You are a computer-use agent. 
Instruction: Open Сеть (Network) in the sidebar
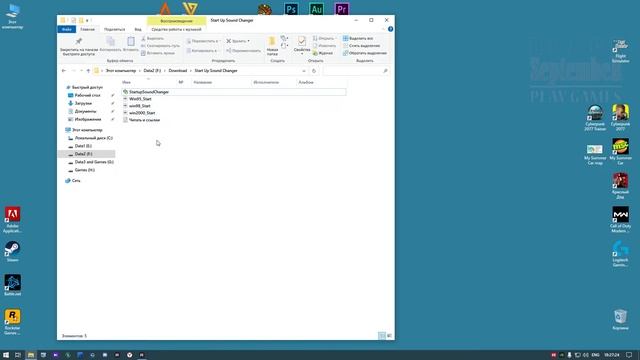click(76, 180)
